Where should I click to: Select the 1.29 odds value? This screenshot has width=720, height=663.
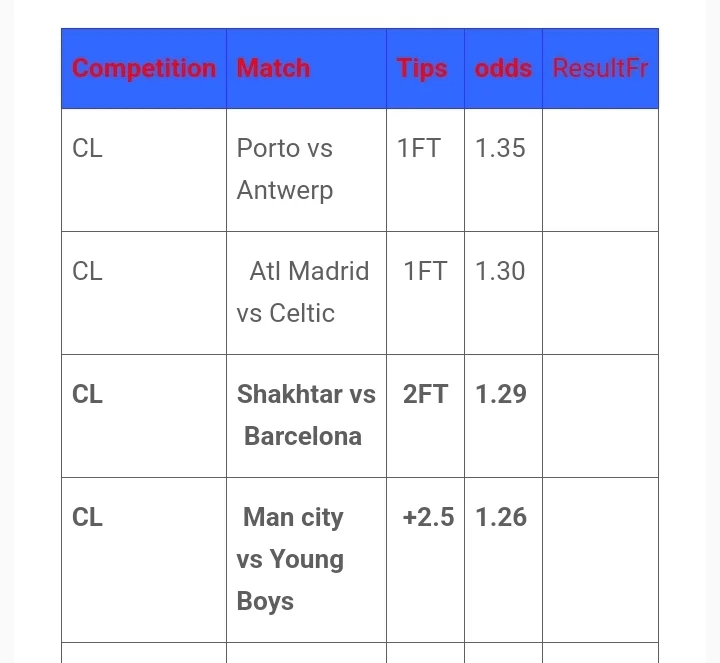click(x=500, y=394)
